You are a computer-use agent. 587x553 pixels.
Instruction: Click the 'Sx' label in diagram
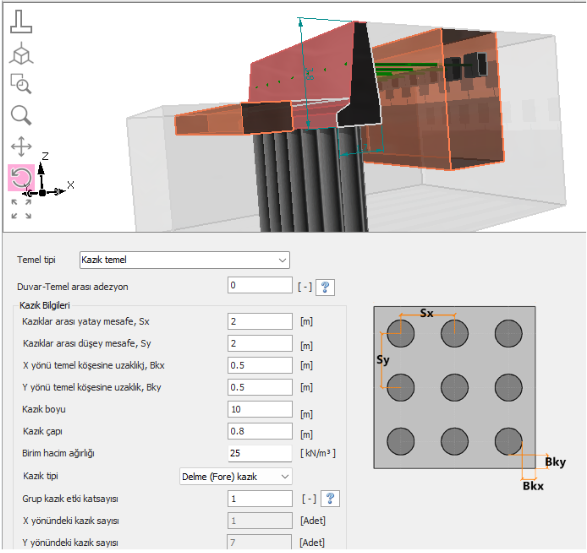(426, 313)
